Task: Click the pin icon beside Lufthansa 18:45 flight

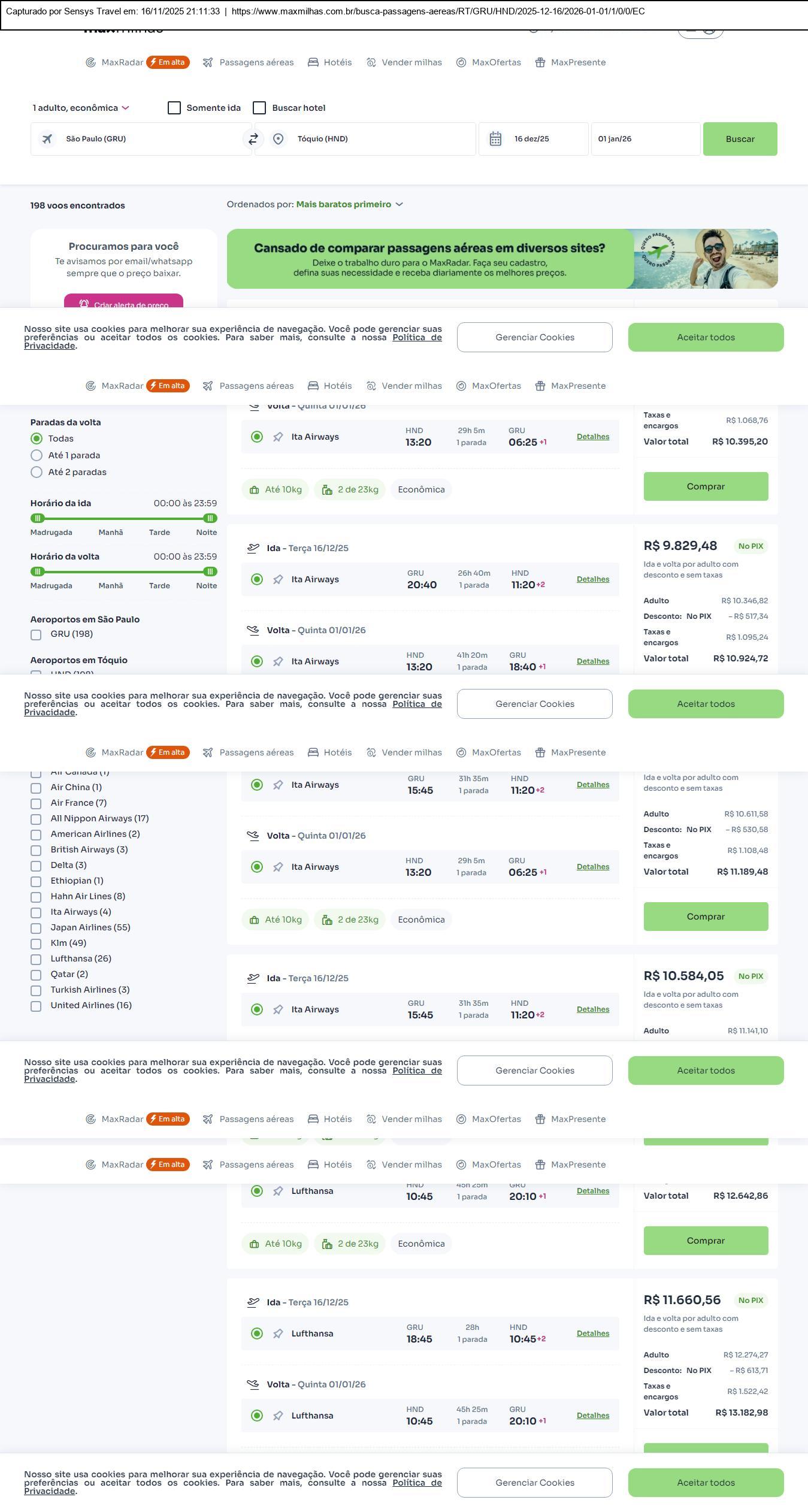Action: point(278,1333)
